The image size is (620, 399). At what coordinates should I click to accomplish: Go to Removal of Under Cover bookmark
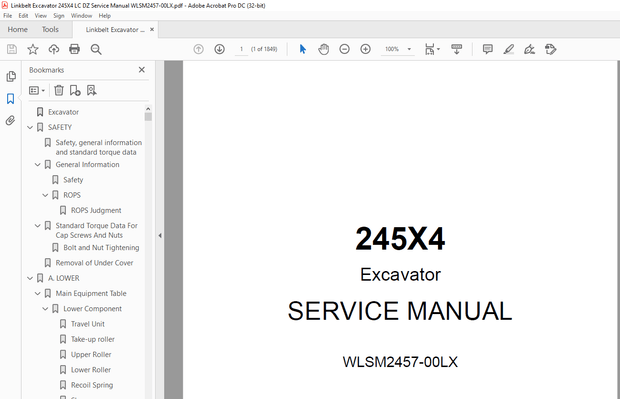(x=94, y=263)
